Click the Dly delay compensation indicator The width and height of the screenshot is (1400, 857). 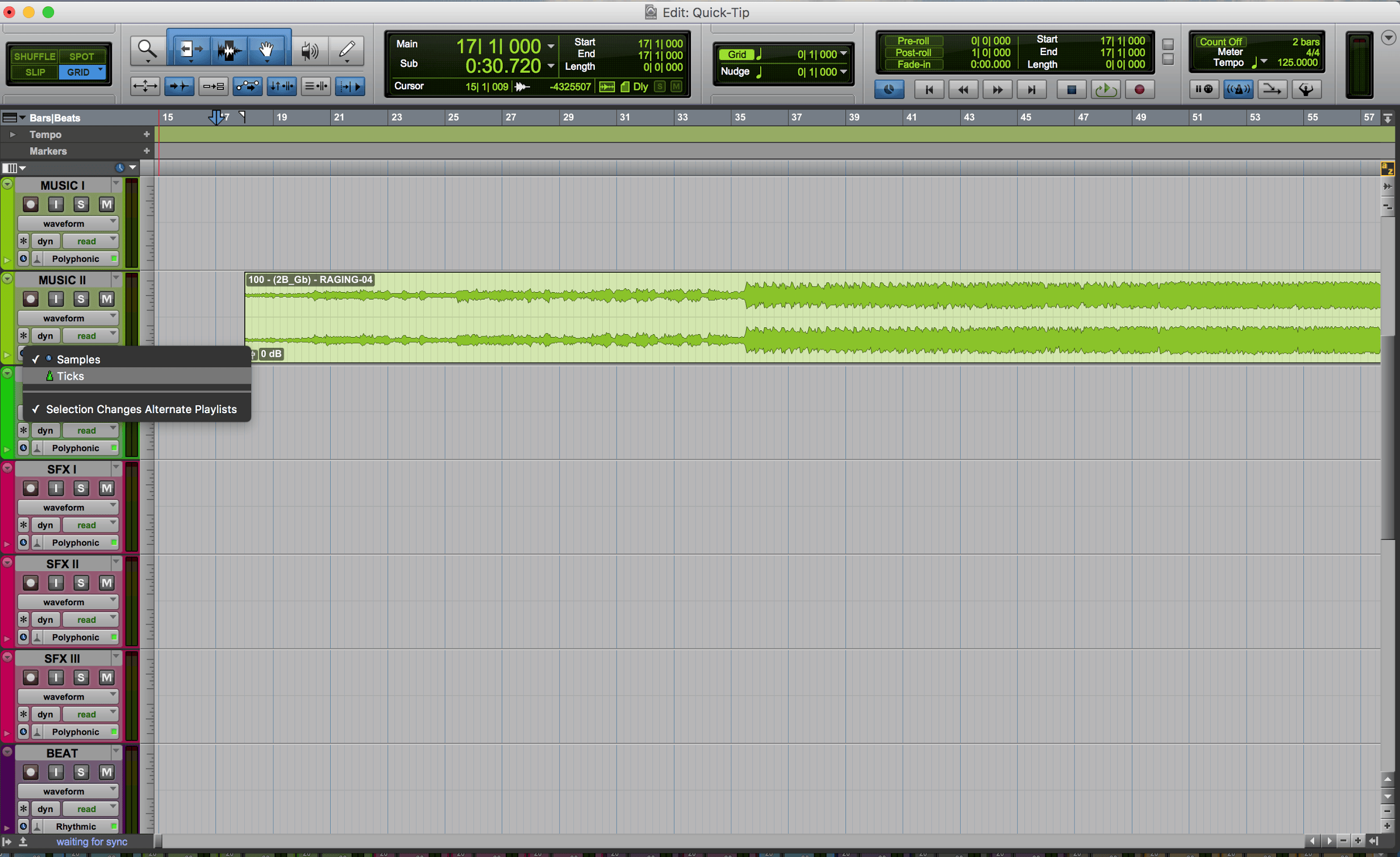click(x=640, y=86)
